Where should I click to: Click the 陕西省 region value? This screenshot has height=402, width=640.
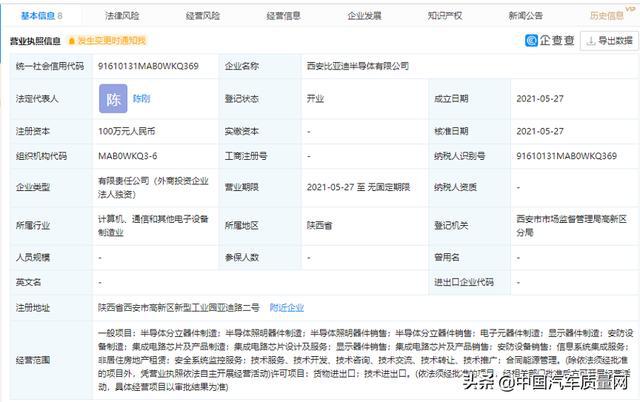(x=320, y=225)
